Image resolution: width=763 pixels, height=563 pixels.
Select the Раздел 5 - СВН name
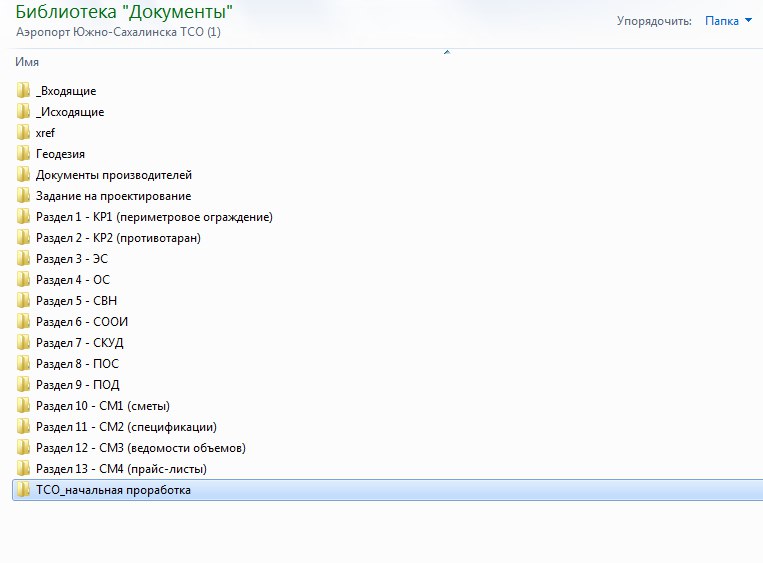[x=76, y=301]
